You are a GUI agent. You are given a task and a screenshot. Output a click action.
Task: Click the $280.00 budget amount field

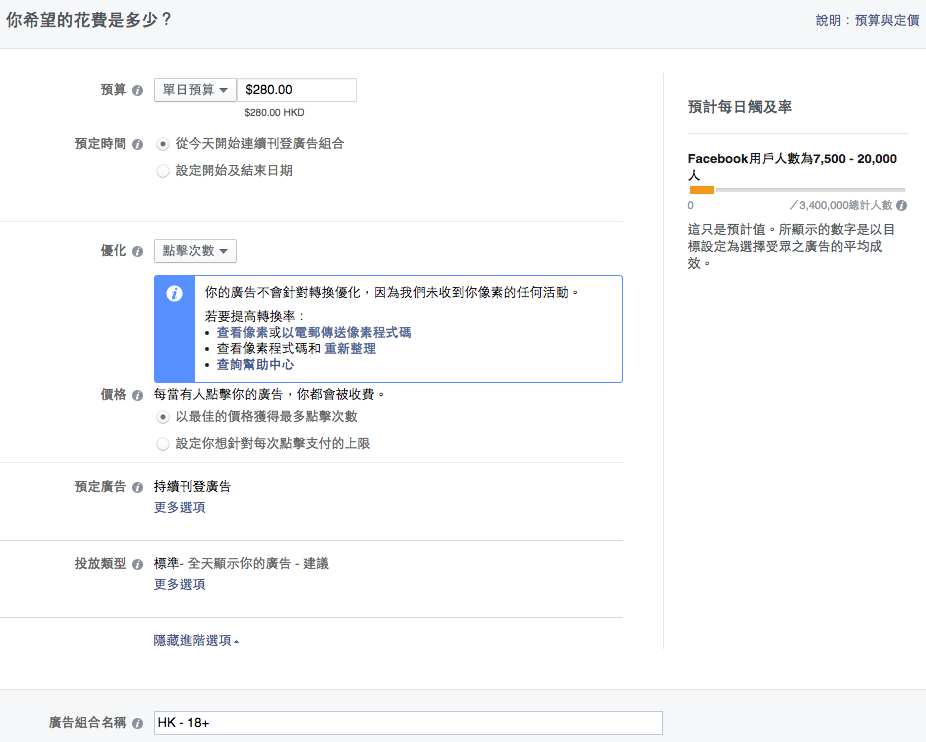[296, 90]
